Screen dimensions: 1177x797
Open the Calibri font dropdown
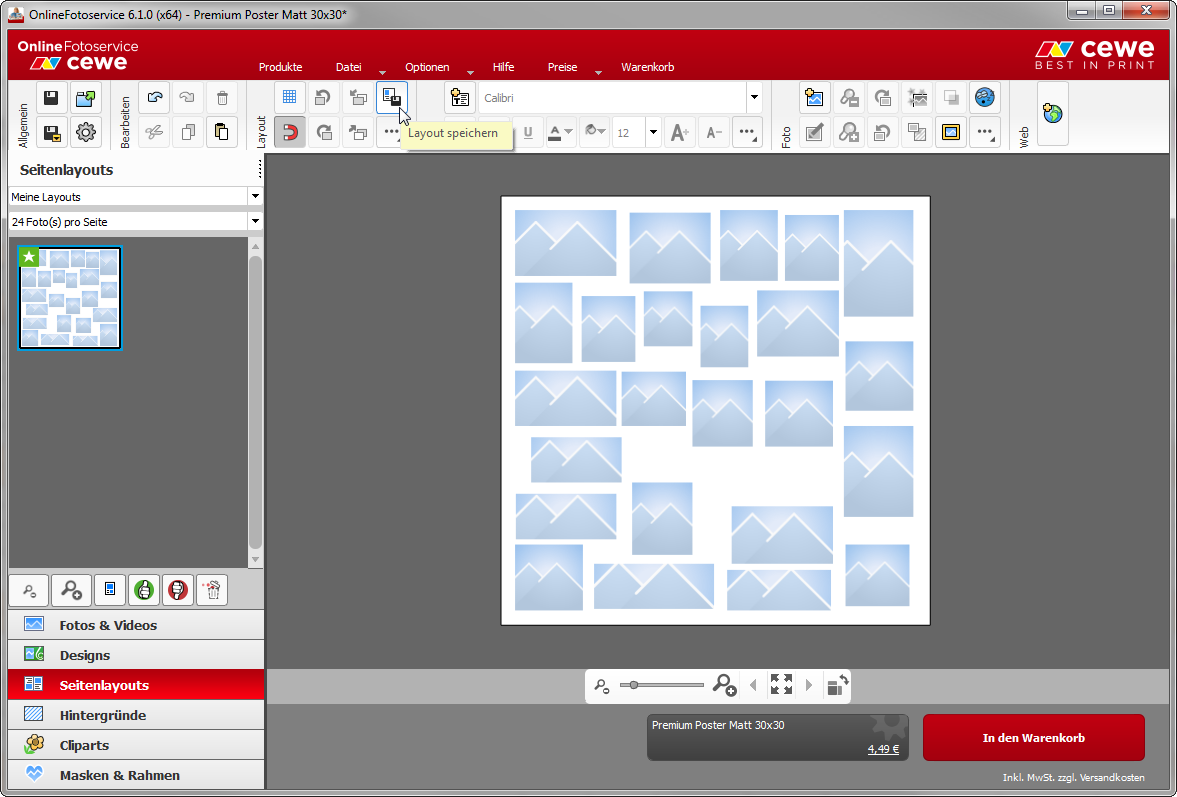753,98
